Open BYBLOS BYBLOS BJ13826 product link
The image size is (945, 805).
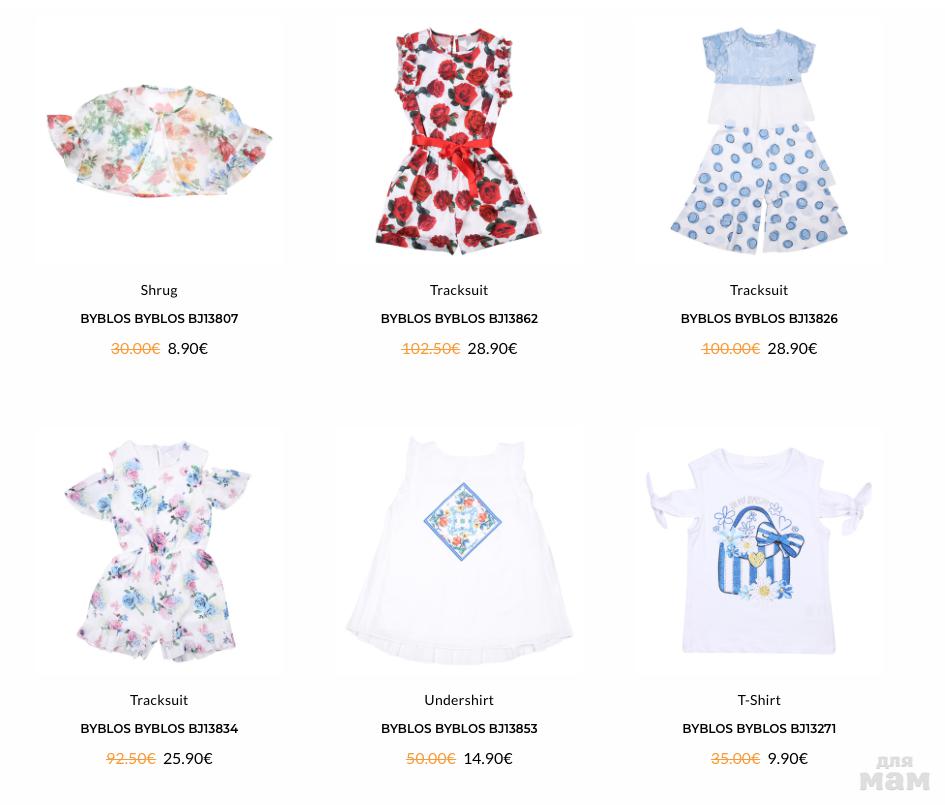[759, 319]
